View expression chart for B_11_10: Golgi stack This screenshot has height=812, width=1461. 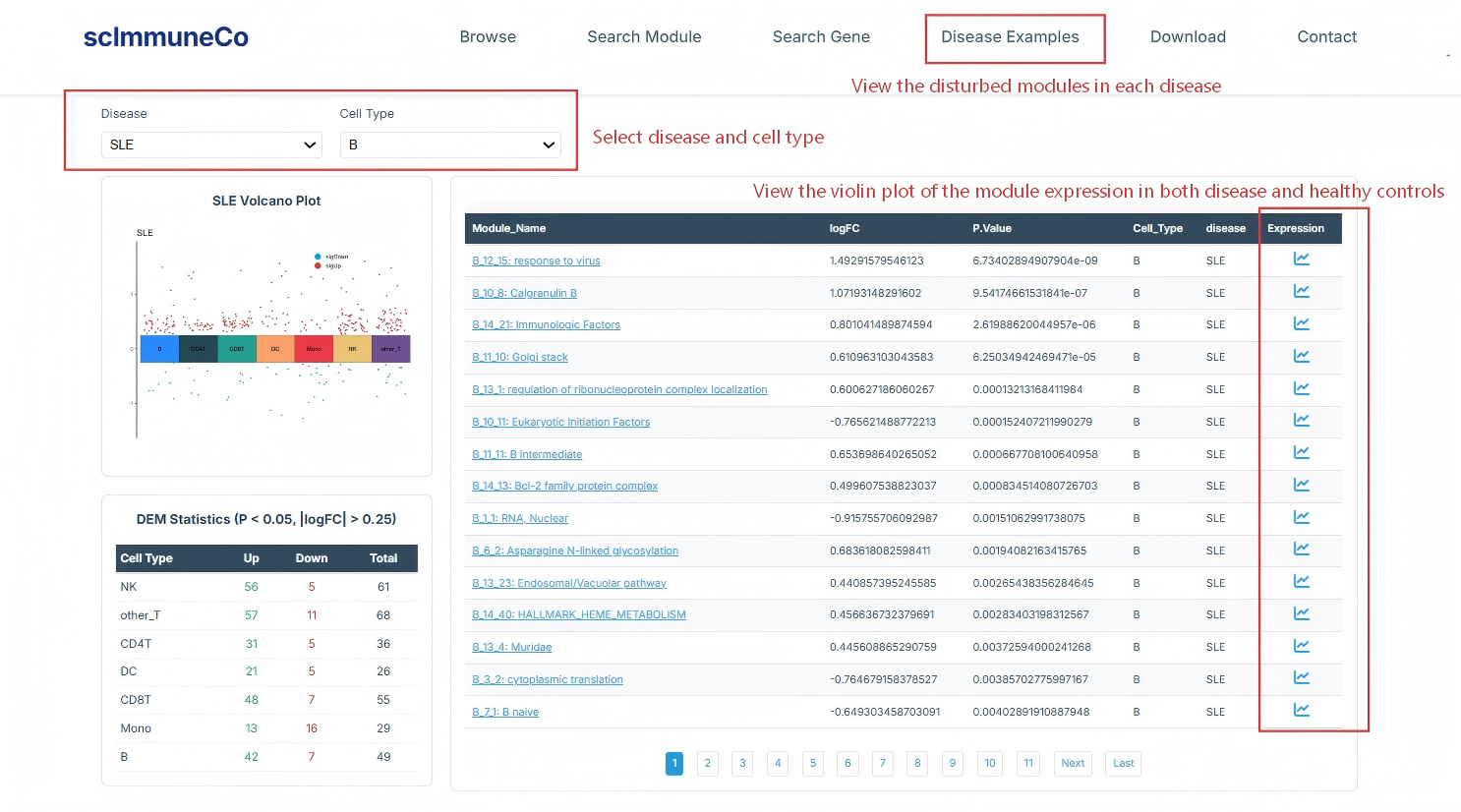click(x=1301, y=356)
